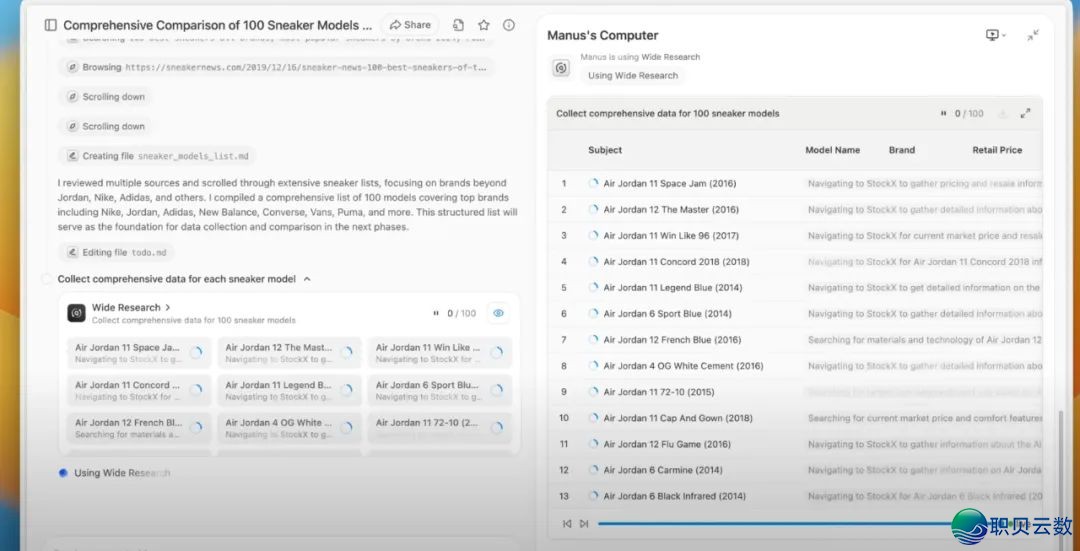
Task: Open the monitor view dropdown
Action: coord(995,35)
